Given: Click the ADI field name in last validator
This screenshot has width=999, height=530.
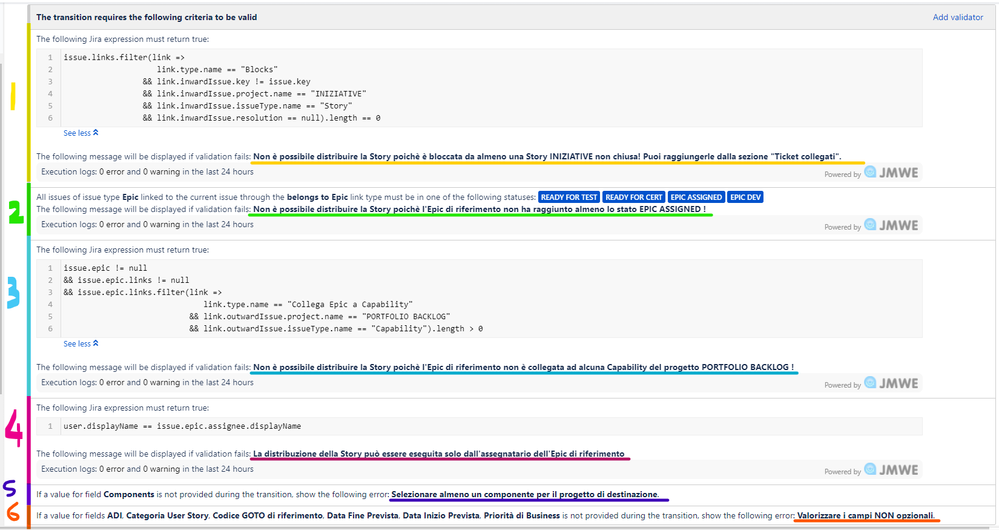Looking at the screenshot, I should [115, 516].
